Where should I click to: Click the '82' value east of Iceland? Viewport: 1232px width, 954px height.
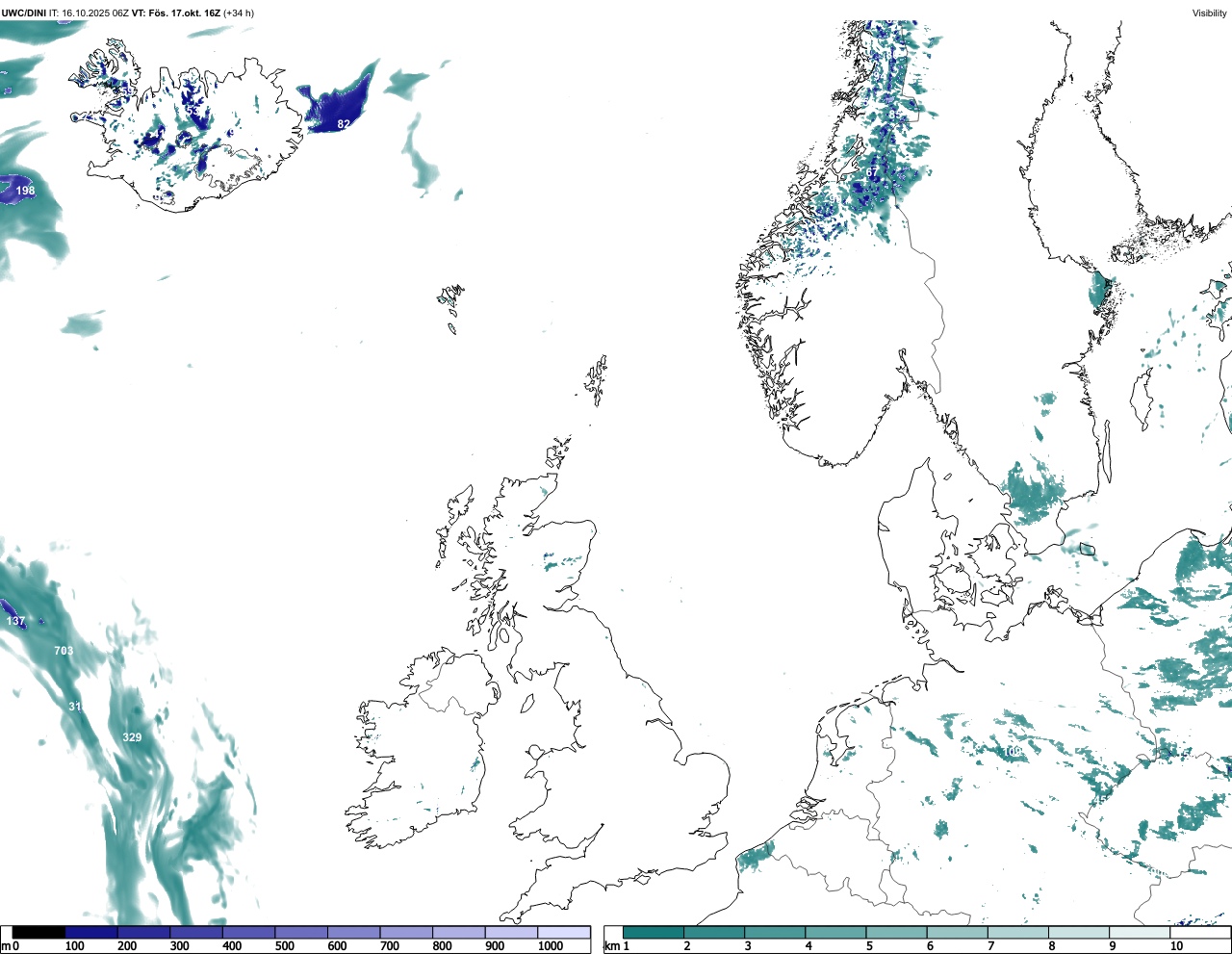[x=344, y=124]
